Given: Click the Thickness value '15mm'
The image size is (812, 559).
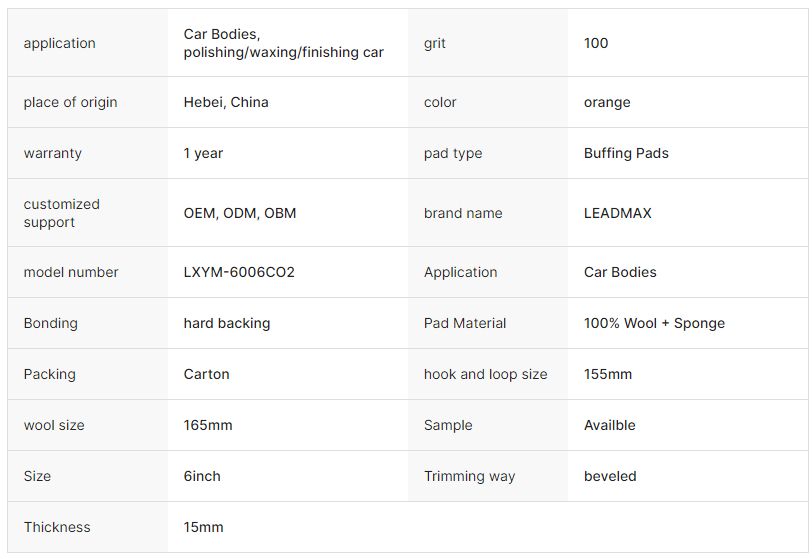Looking at the screenshot, I should click(x=203, y=527).
